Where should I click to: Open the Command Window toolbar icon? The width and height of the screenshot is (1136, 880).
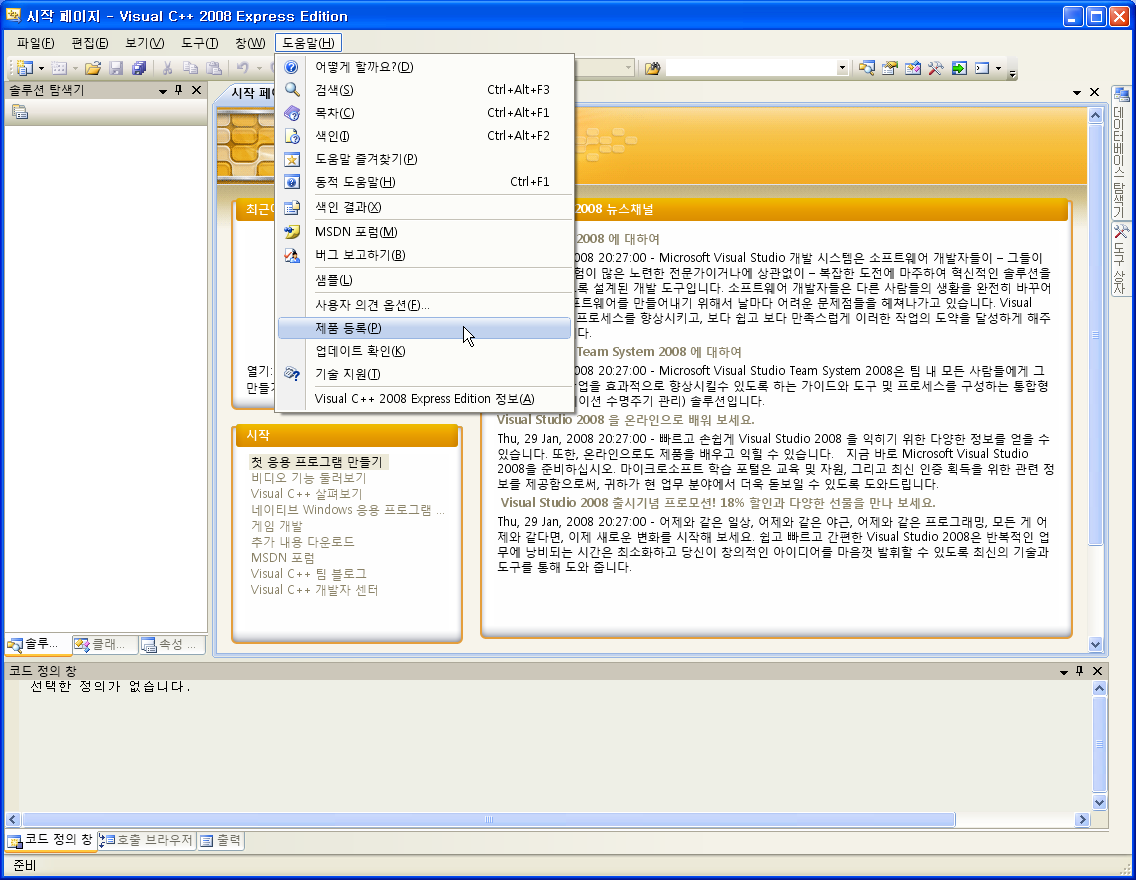click(982, 68)
